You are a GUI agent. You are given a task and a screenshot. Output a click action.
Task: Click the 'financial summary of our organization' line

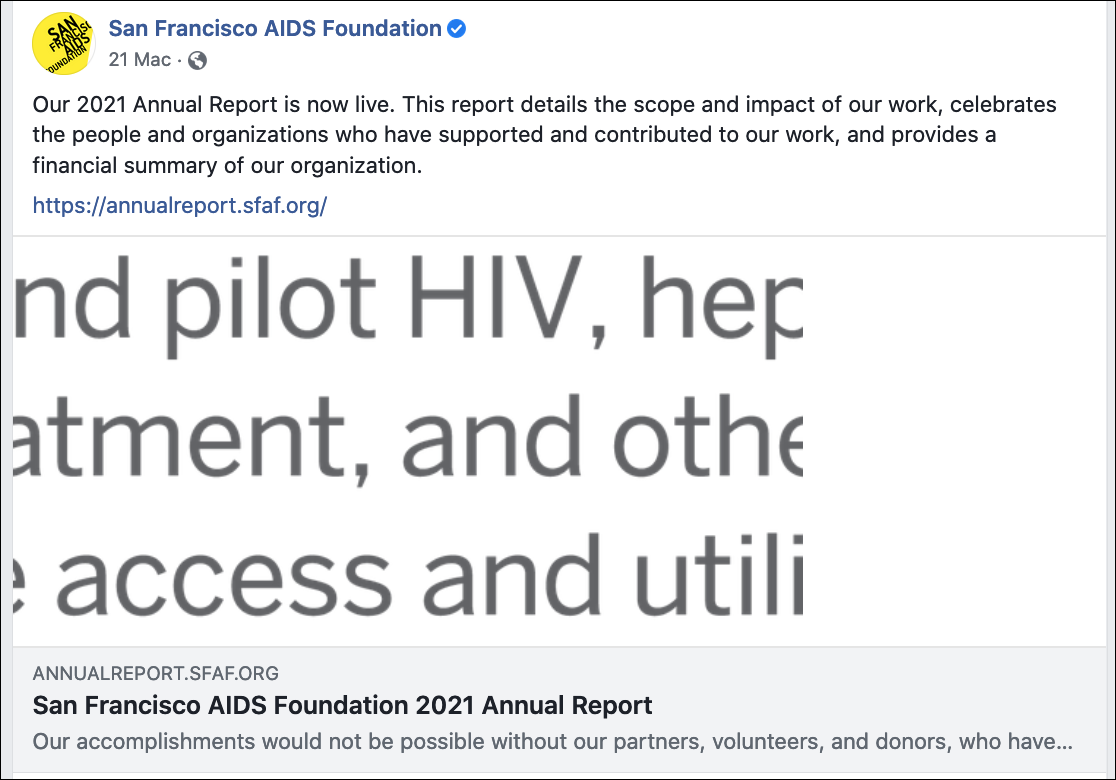pos(227,166)
